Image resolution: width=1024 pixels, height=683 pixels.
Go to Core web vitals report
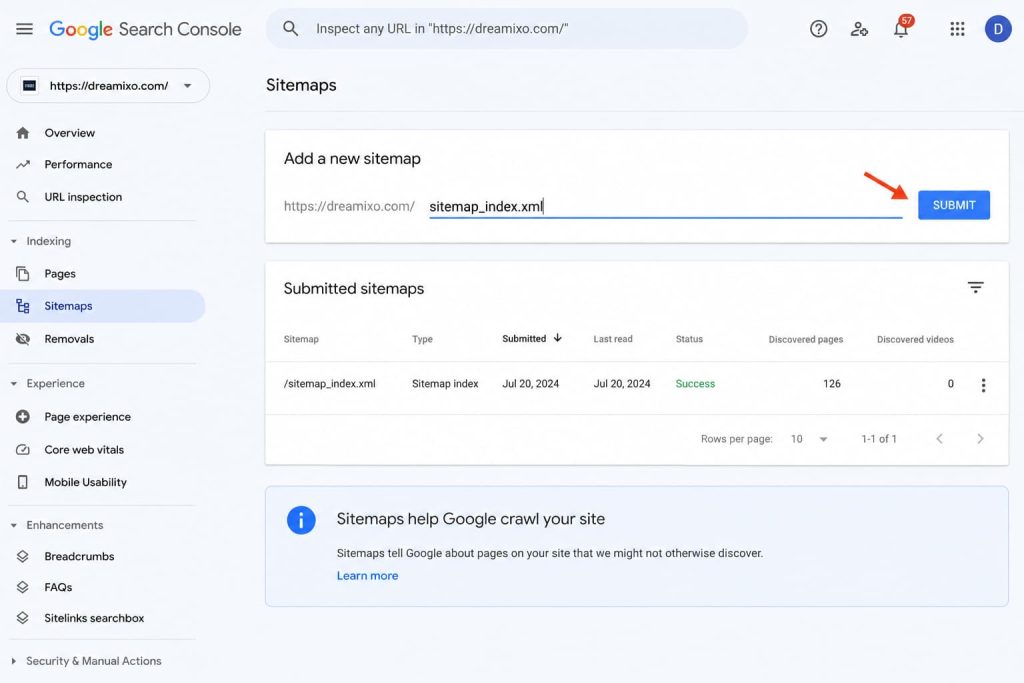pyautogui.click(x=84, y=450)
